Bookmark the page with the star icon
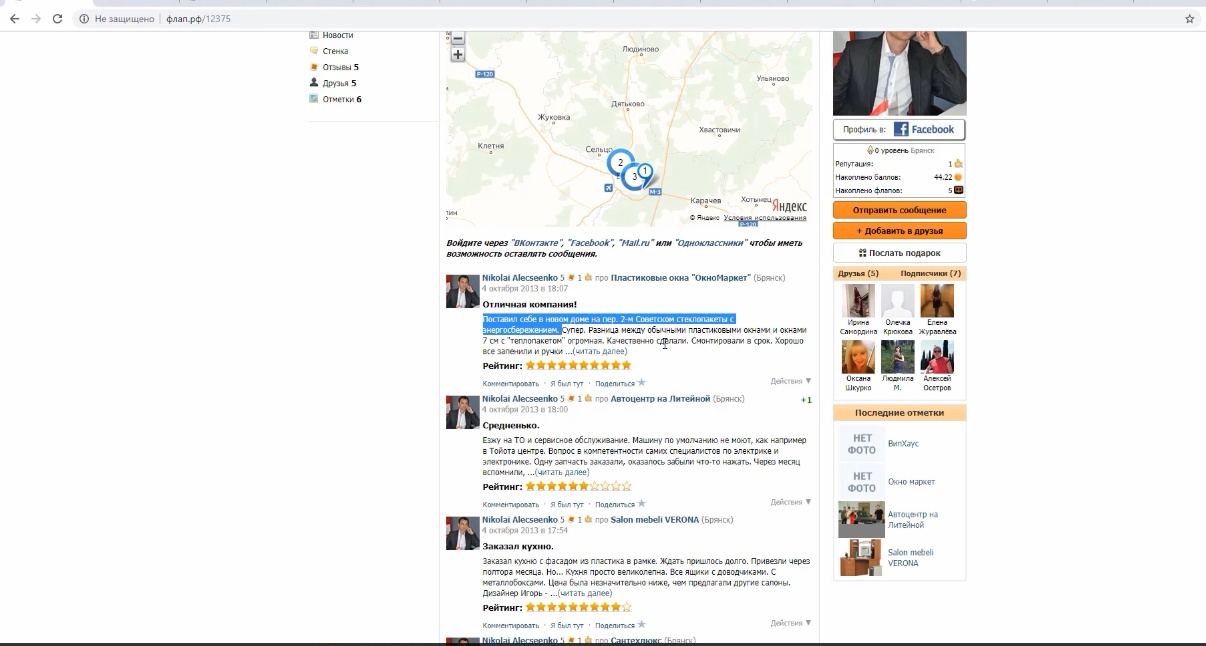This screenshot has height=646, width=1206. point(1189,18)
